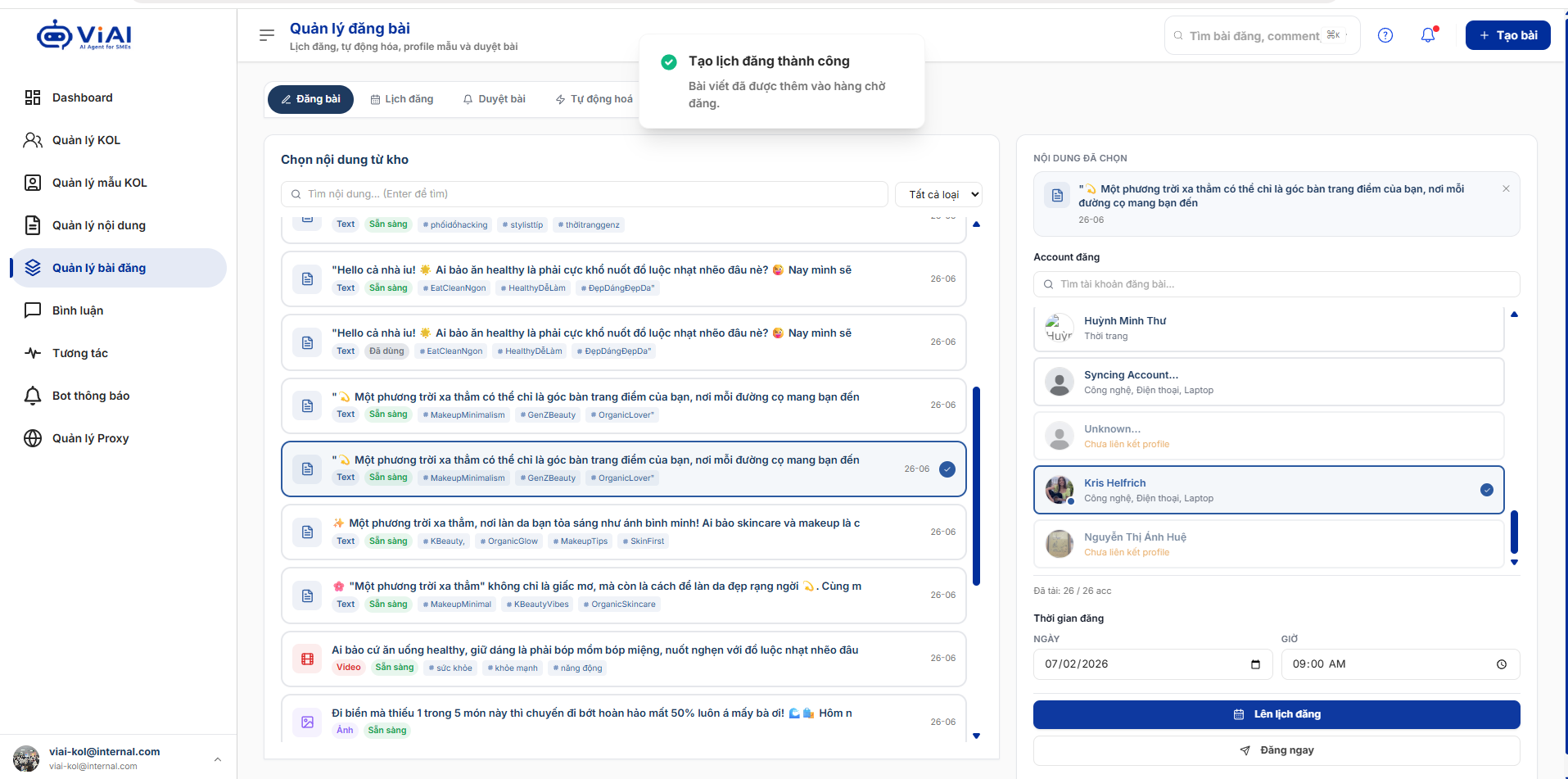Click the Quản lý mẫu KOL icon
1568x779 pixels.
(33, 183)
